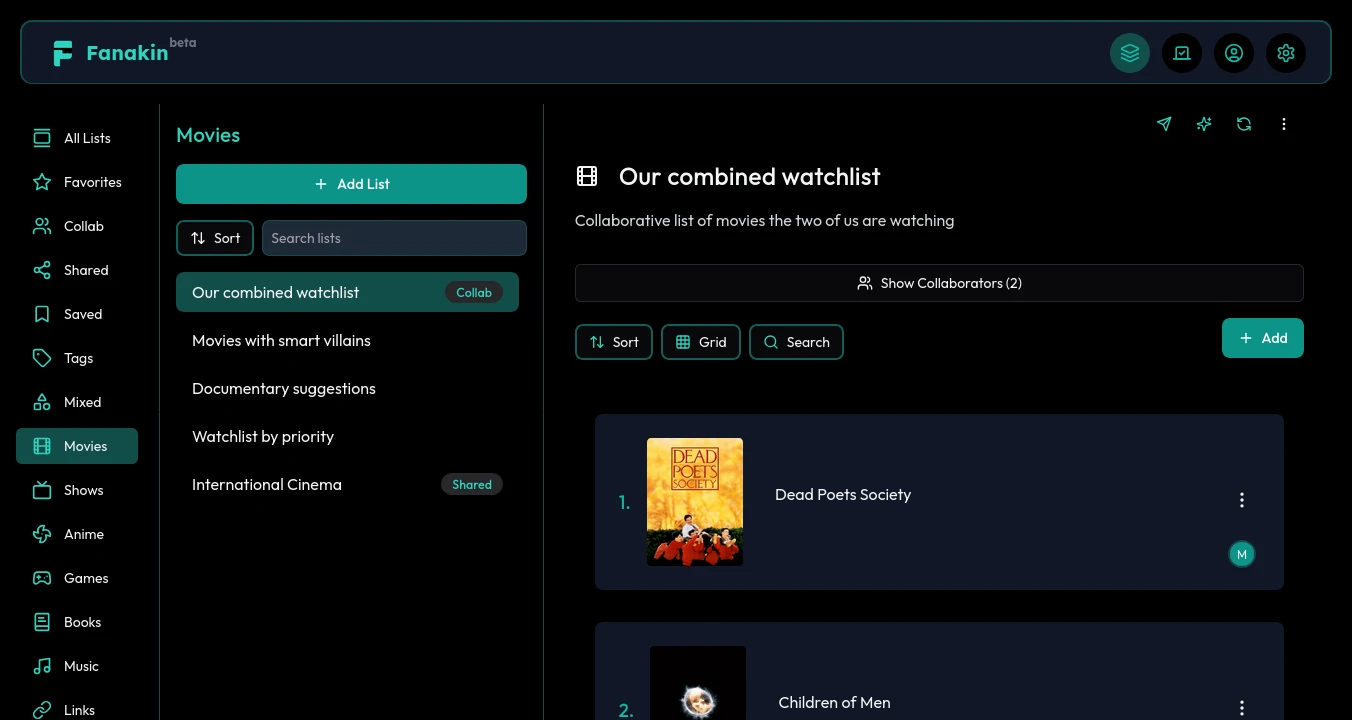Click the Fanakin logo icon
The height and width of the screenshot is (720, 1352).
click(x=62, y=53)
